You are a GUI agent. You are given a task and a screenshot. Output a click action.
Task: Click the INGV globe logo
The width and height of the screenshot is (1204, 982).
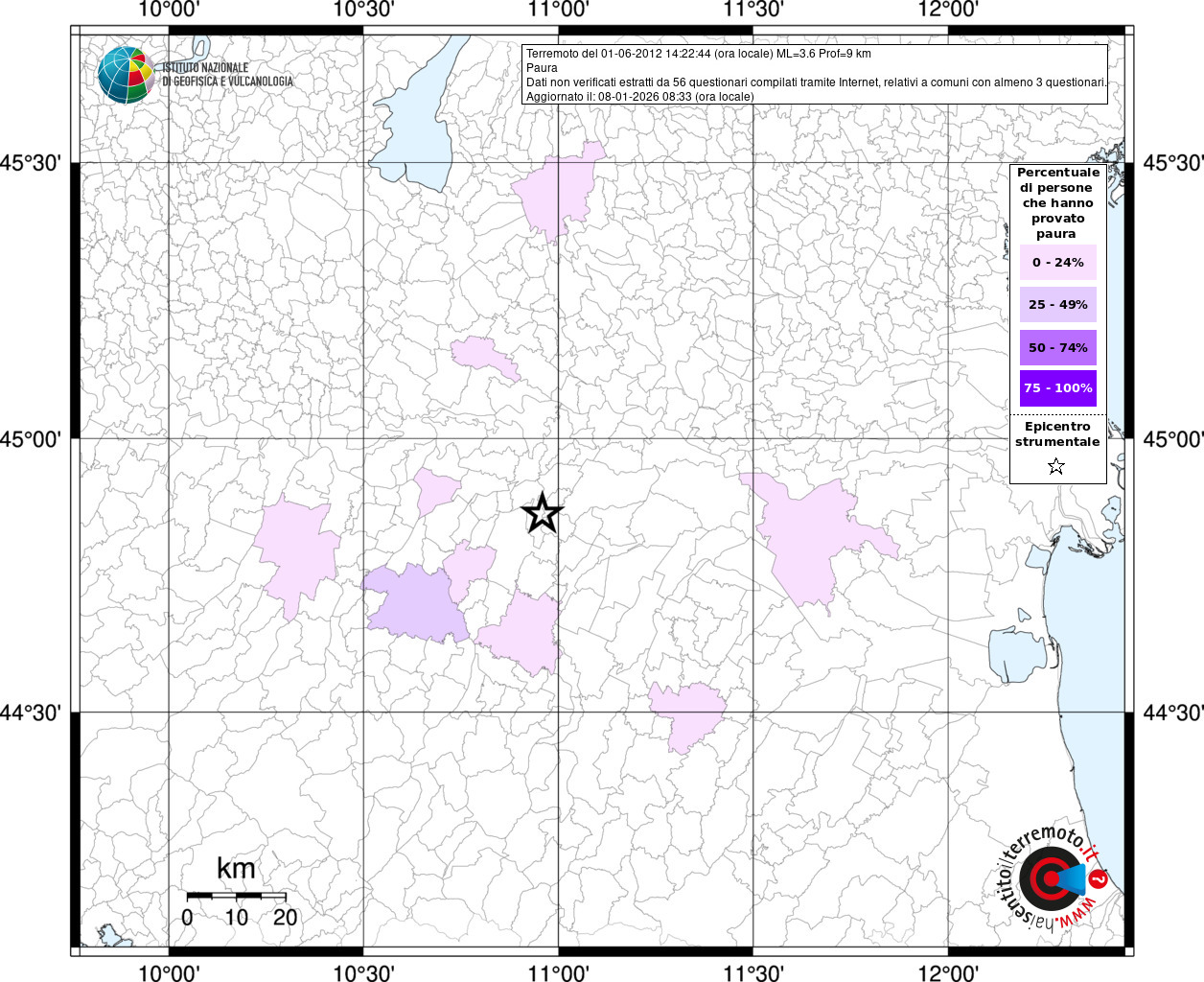point(126,75)
